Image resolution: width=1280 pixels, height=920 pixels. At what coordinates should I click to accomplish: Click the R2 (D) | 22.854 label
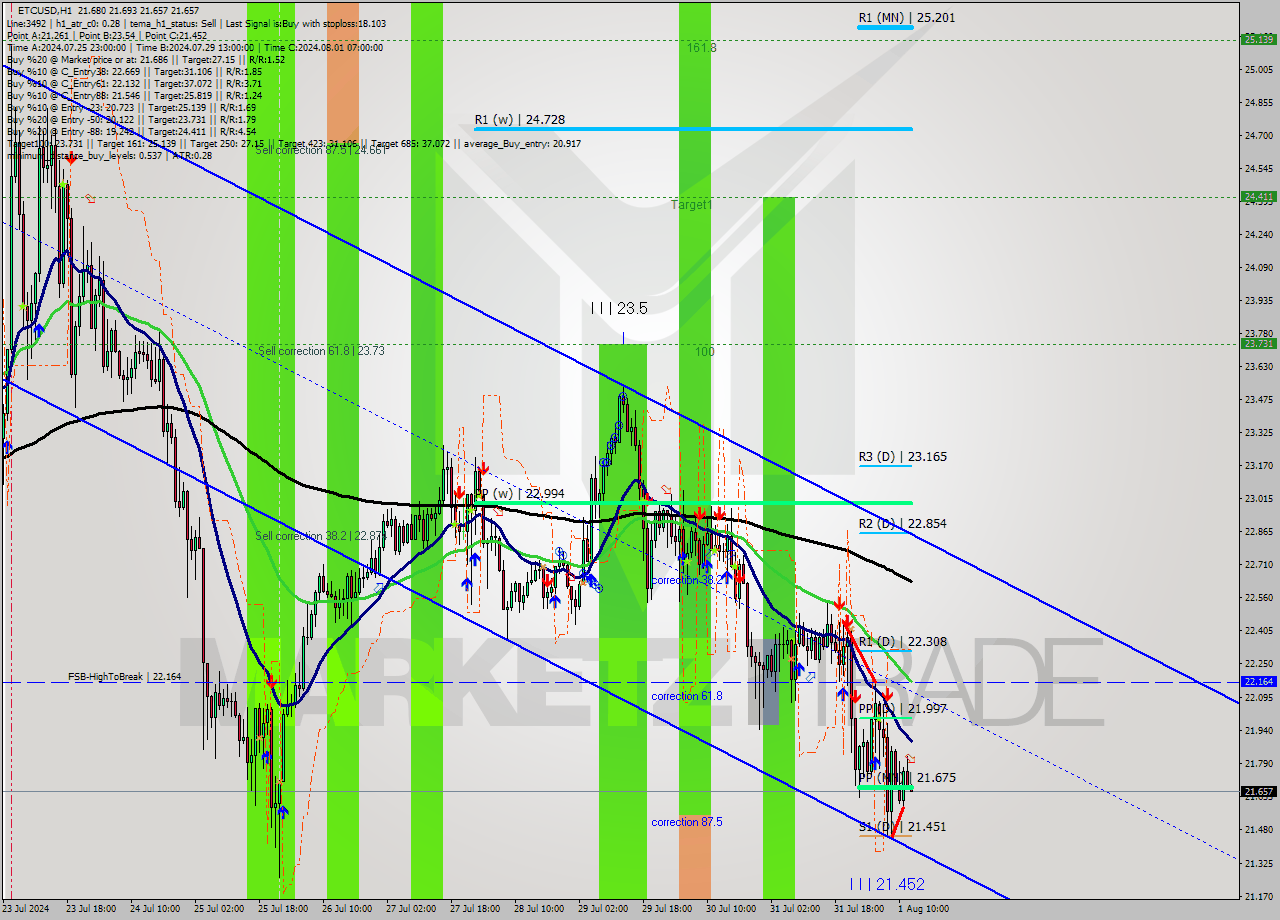click(902, 523)
